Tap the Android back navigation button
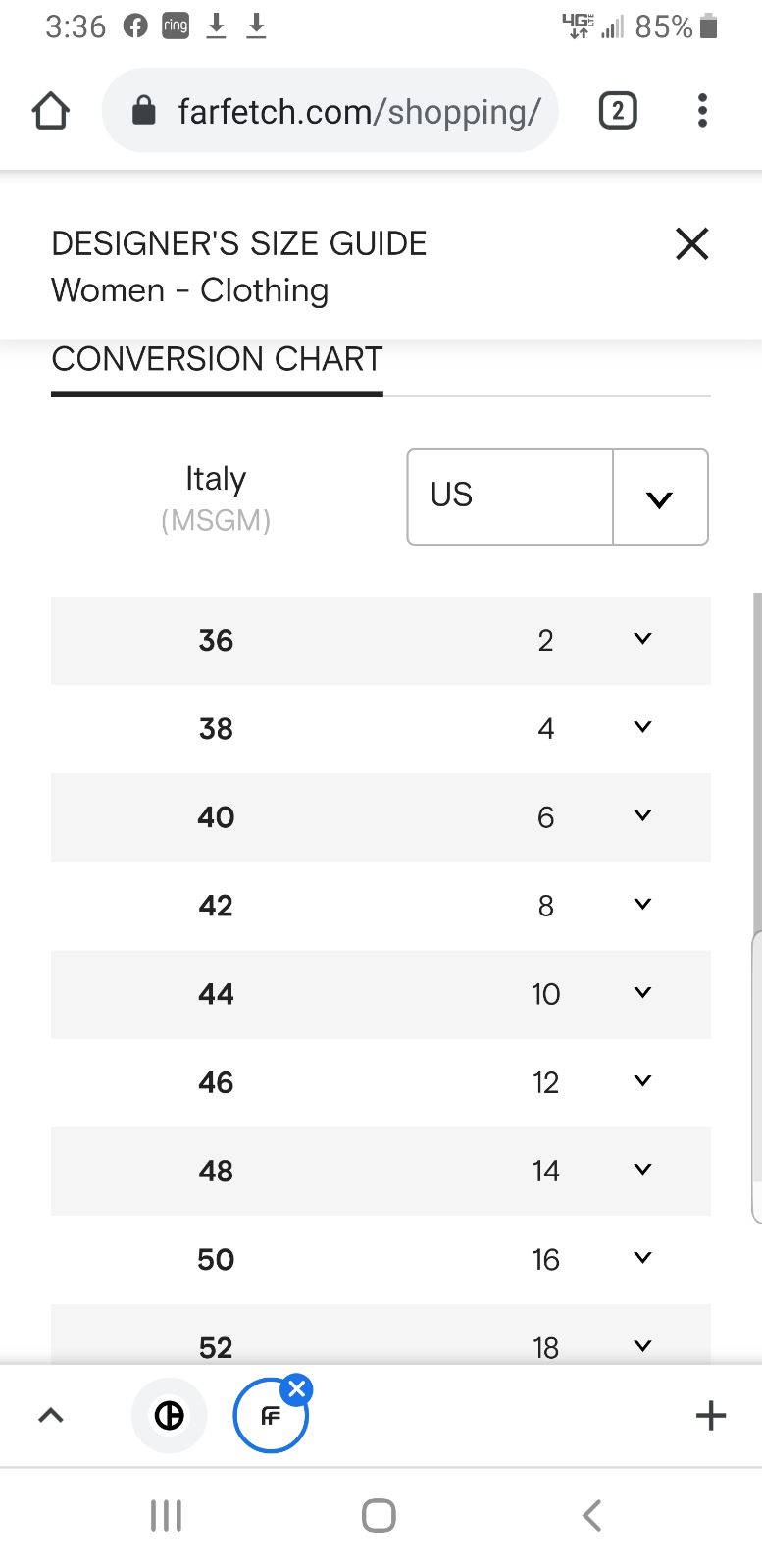Screen dimensions: 762x1568 click(591, 1515)
